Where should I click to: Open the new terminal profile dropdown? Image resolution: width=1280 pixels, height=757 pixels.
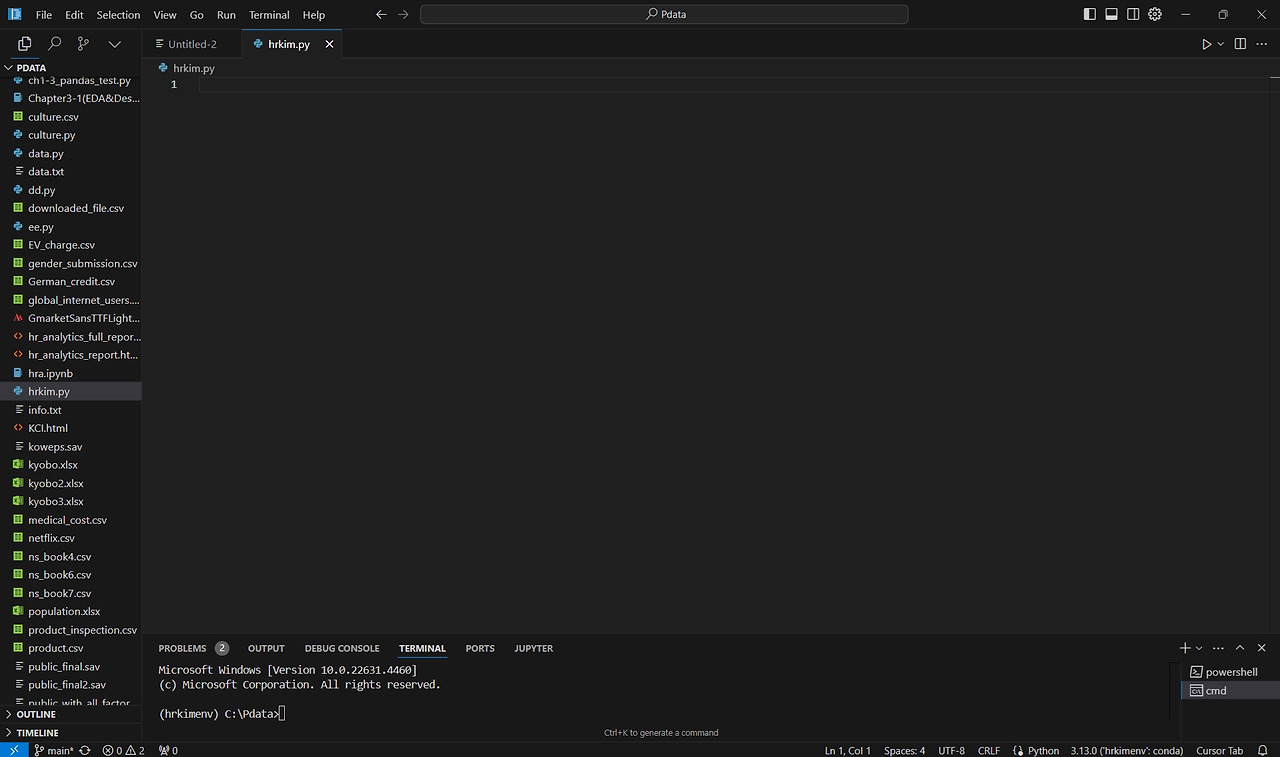[x=1199, y=648]
